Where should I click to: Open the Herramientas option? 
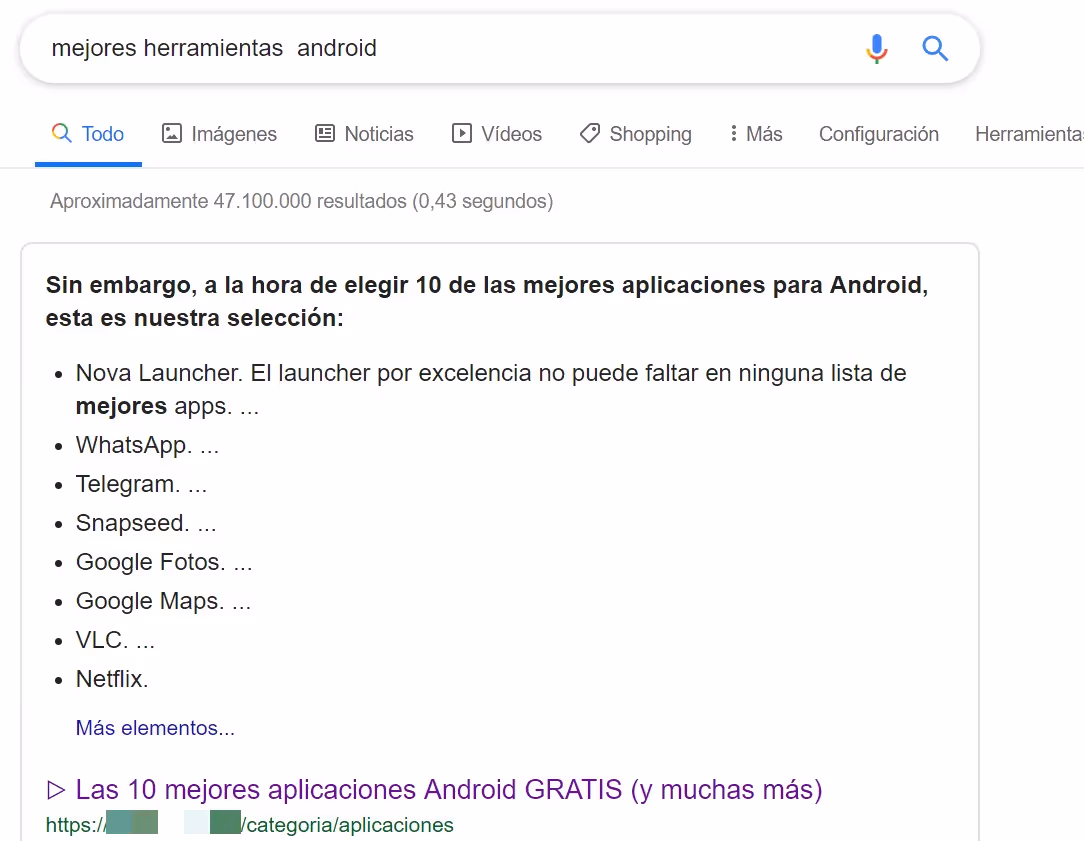(1029, 133)
